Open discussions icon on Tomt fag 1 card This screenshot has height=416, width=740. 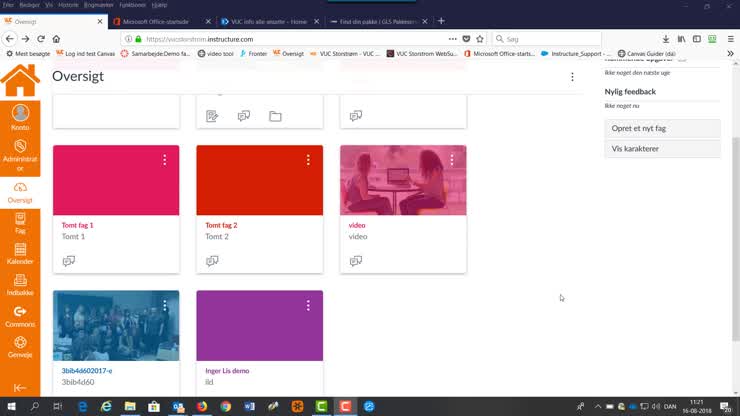(69, 261)
